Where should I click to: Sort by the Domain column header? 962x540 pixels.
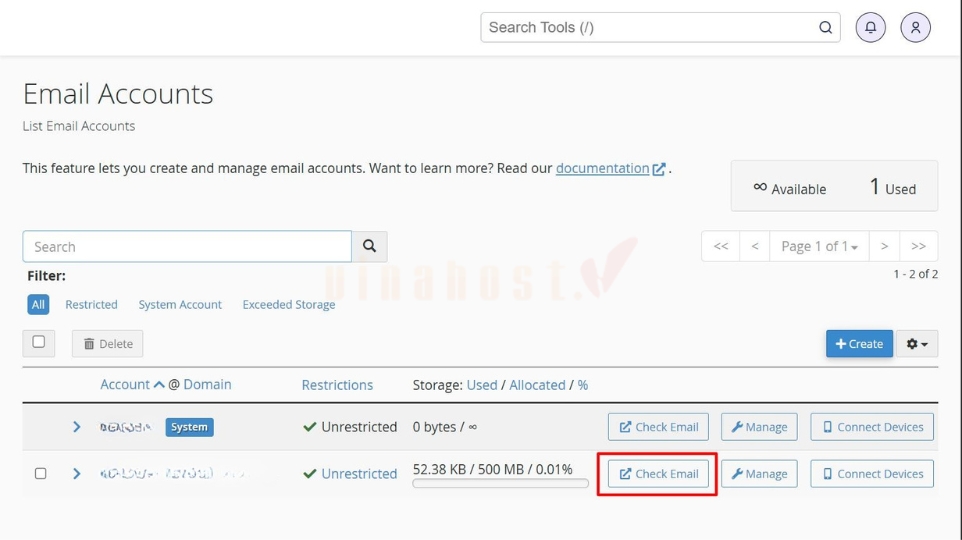(207, 385)
